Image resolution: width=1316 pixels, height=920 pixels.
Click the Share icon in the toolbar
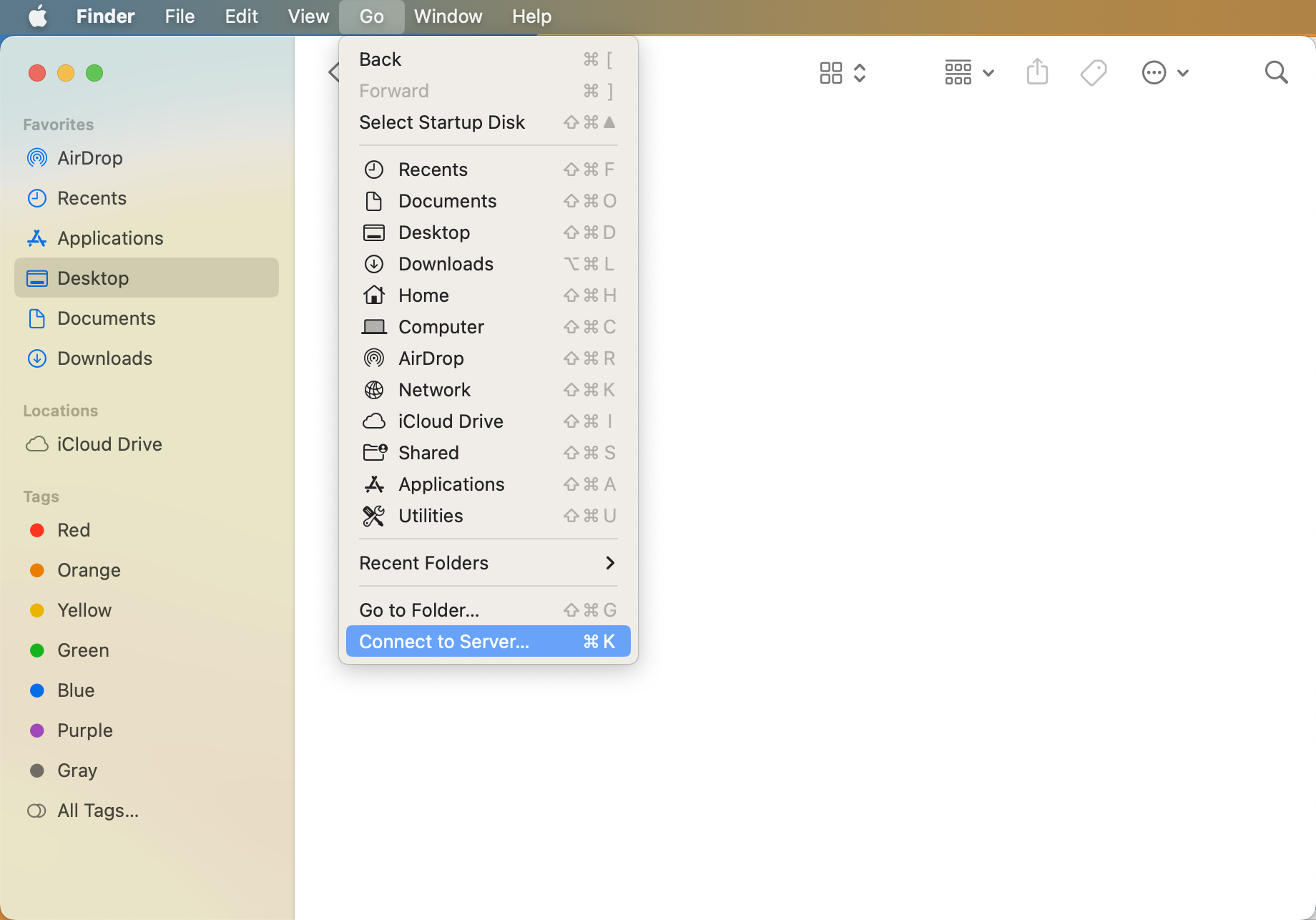1037,72
